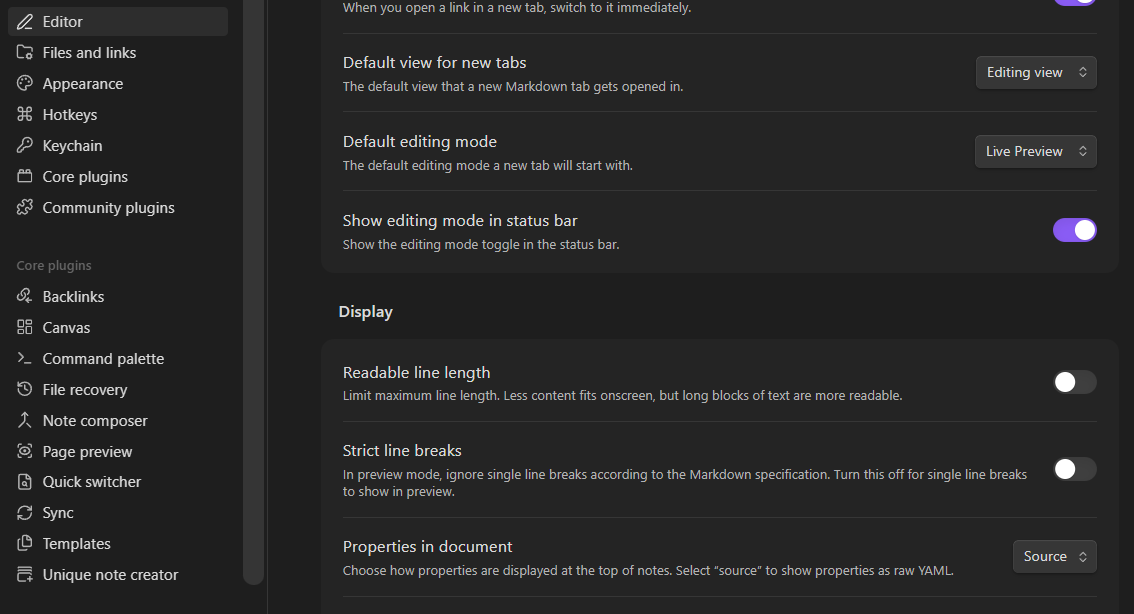This screenshot has width=1134, height=614.
Task: Click the Appearance palette icon
Action: [25, 84]
